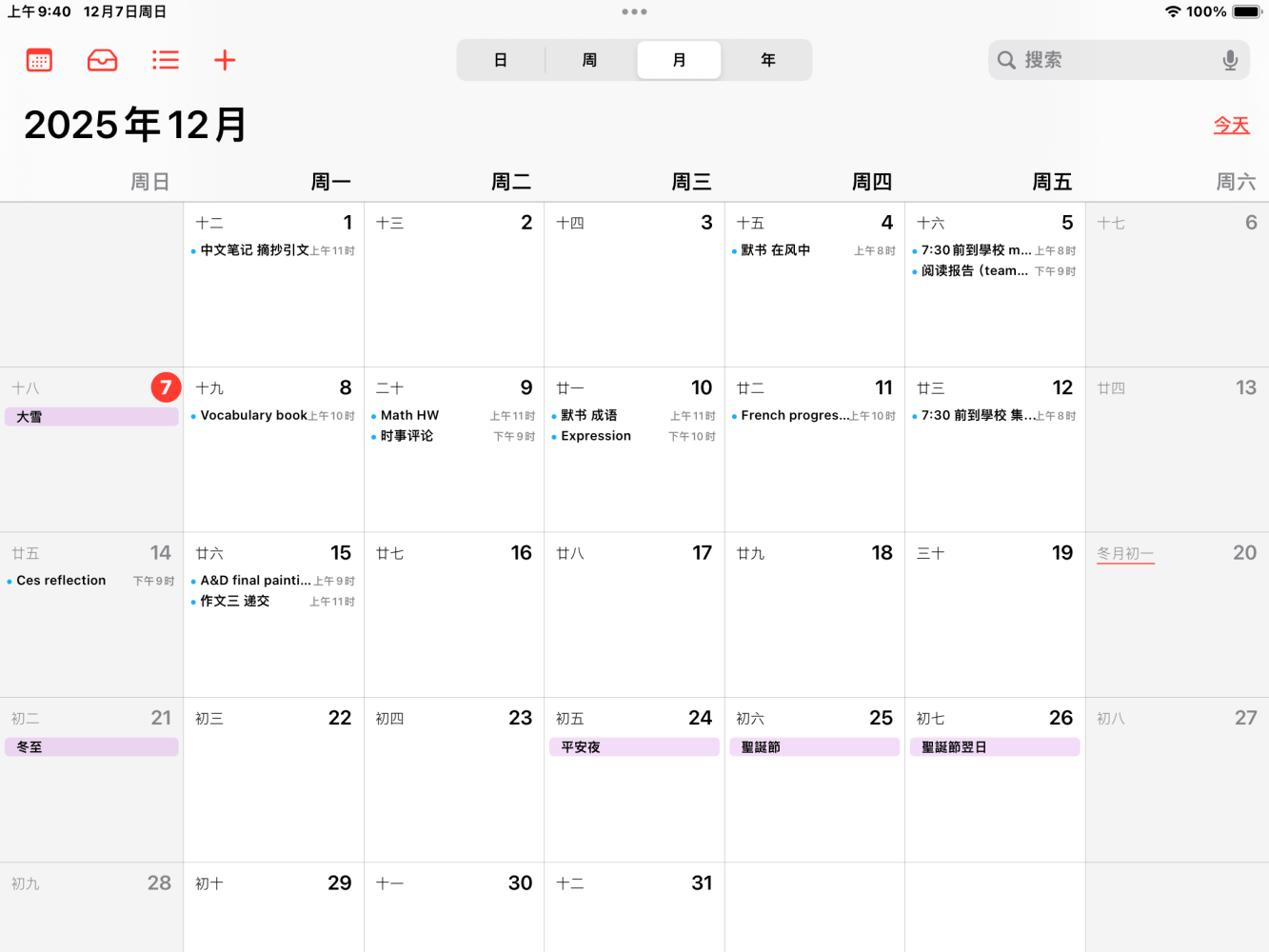Switch to the 周 week view
The width and height of the screenshot is (1269, 952).
tap(590, 60)
